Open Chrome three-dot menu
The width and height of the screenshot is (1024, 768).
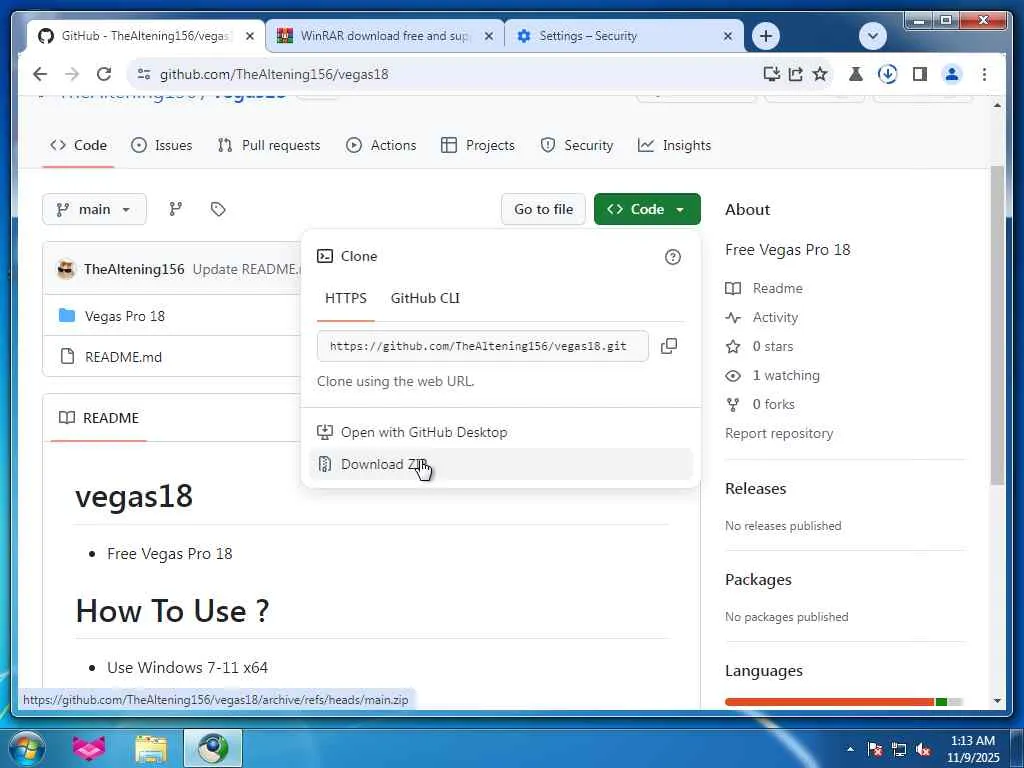pos(984,74)
